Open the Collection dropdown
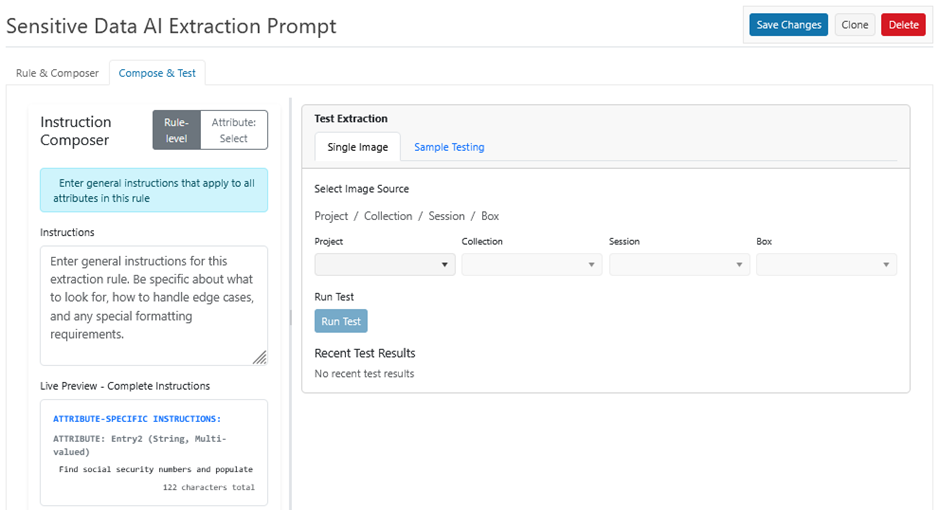 click(532, 265)
